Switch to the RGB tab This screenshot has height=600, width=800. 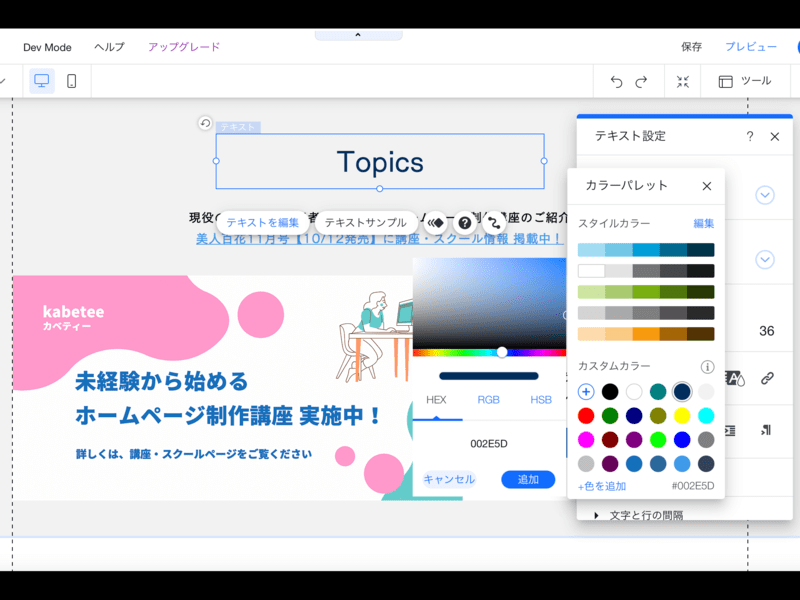[488, 400]
